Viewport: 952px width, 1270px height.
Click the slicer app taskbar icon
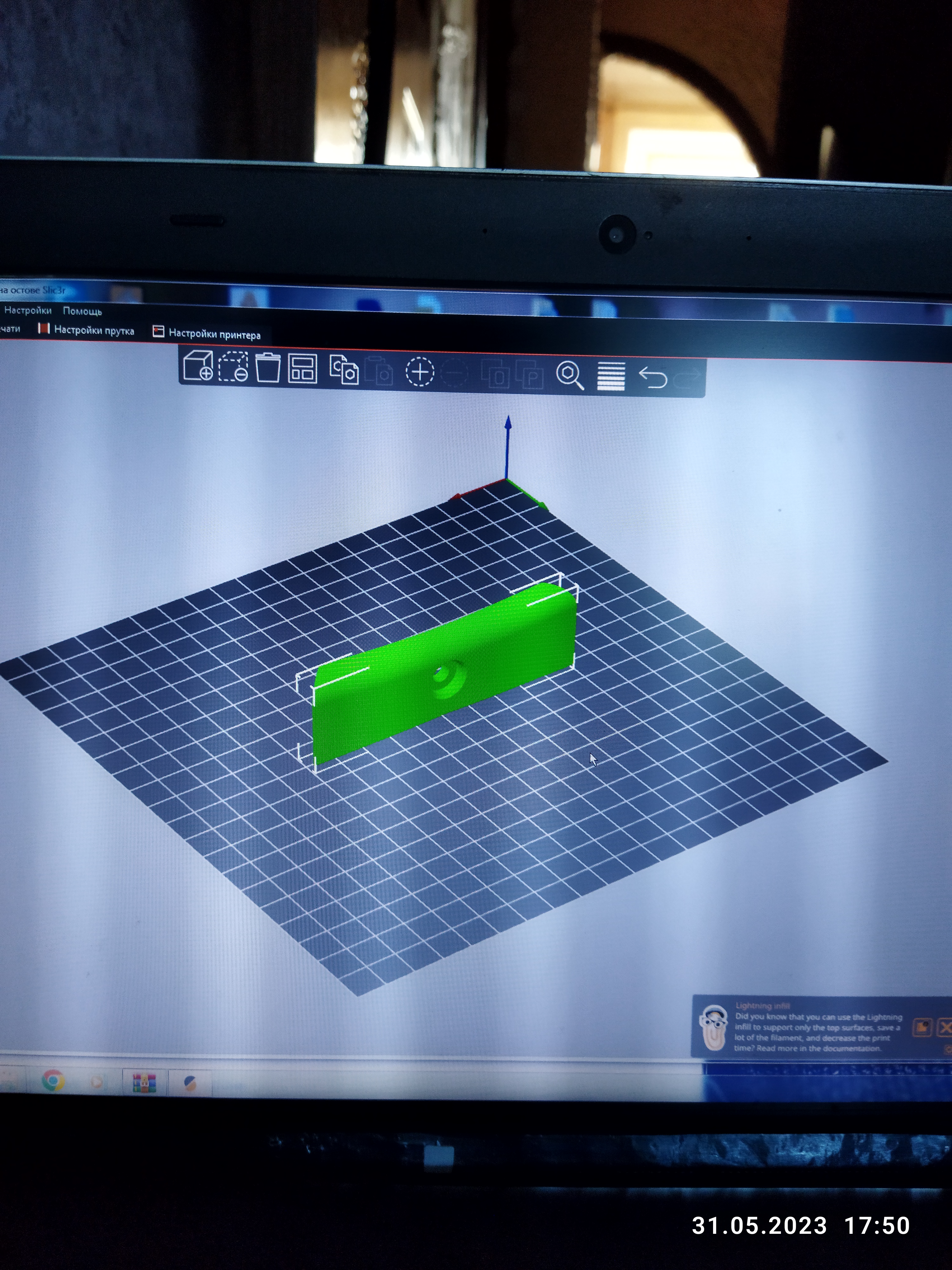click(x=190, y=1083)
